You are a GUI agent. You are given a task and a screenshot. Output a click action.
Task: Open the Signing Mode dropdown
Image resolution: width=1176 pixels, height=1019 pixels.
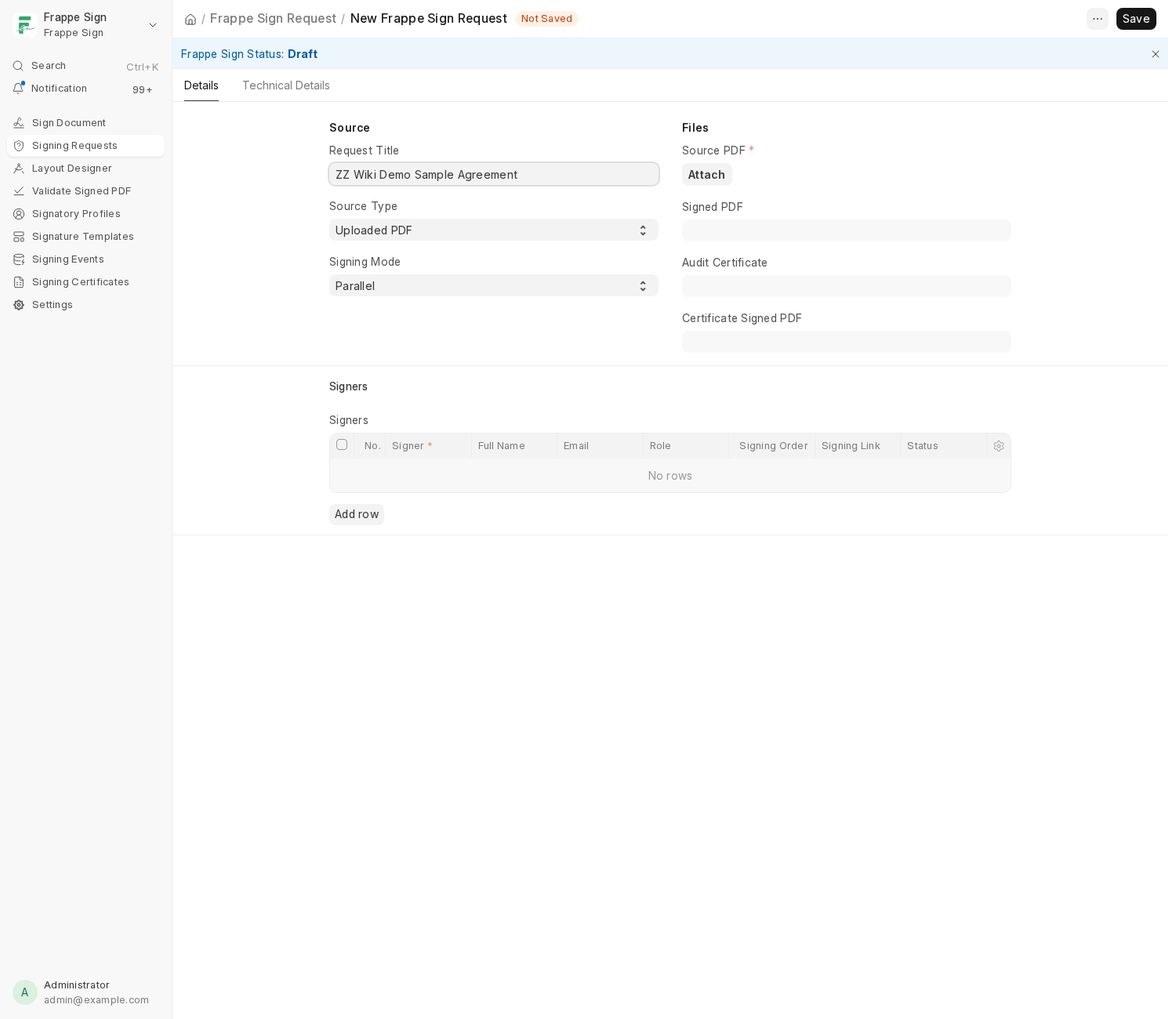(x=494, y=285)
